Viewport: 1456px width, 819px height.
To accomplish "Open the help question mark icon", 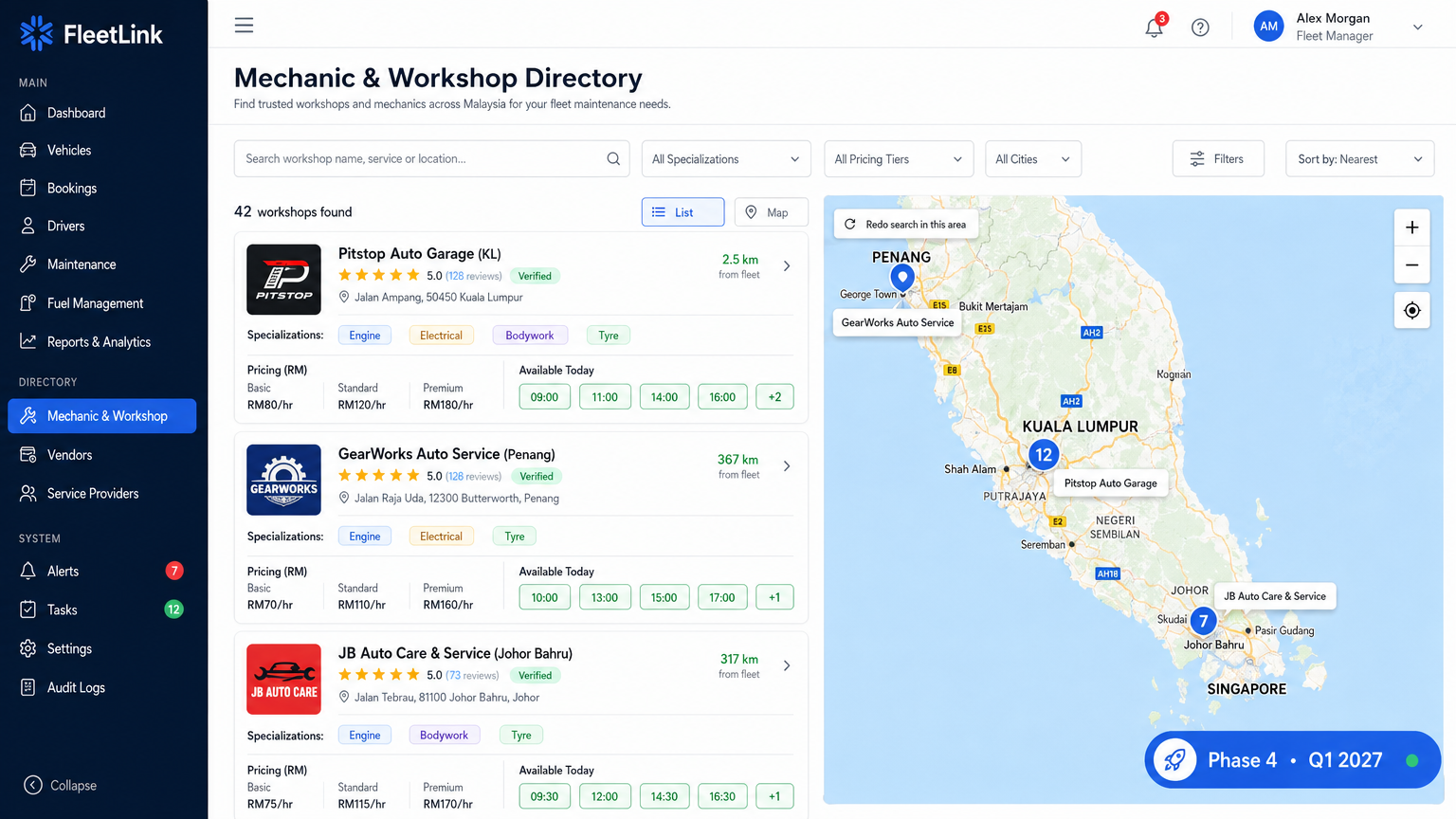I will click(x=1200, y=27).
